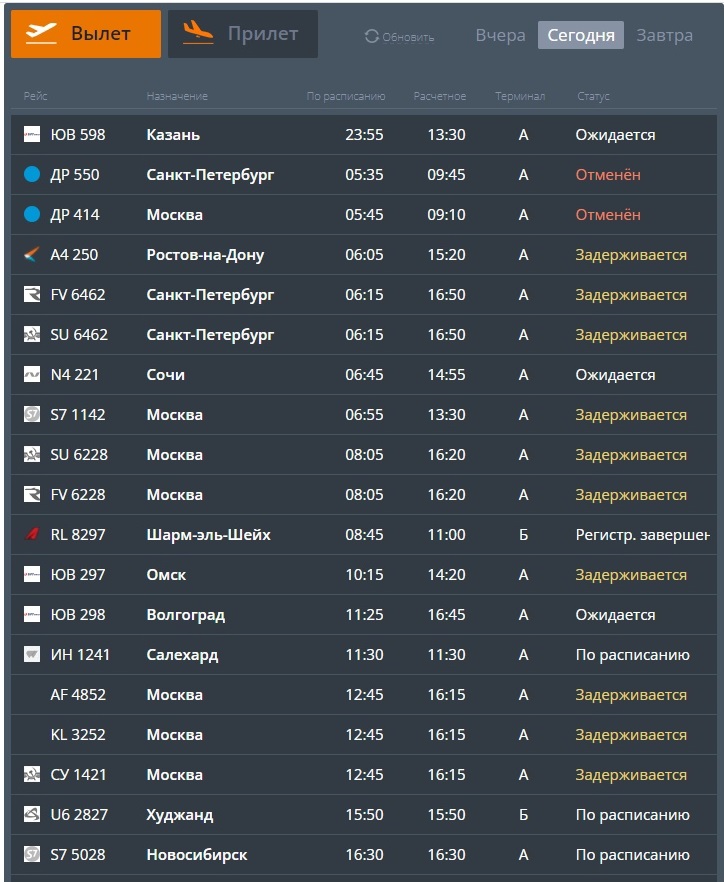Click the По расписанию column header

point(345,96)
